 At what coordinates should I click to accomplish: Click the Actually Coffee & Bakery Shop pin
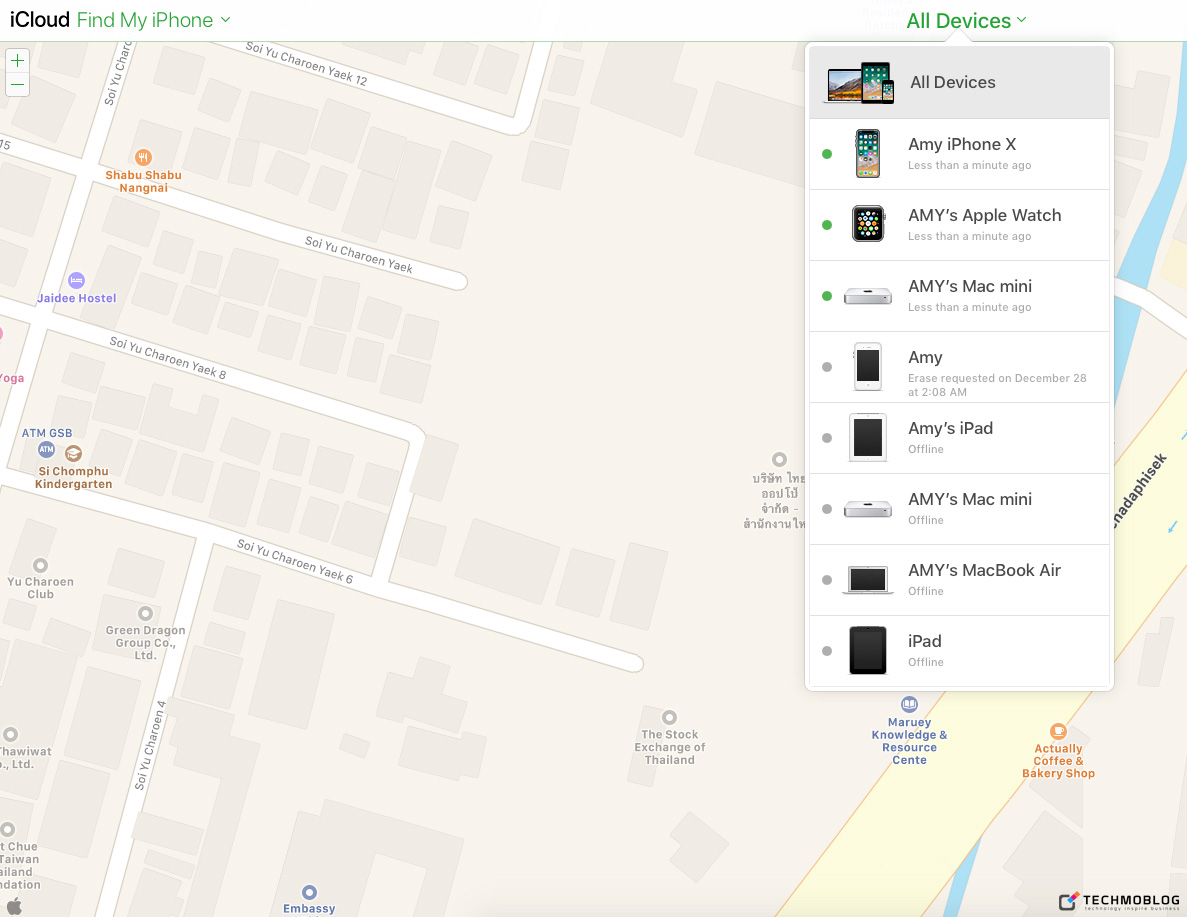click(x=1058, y=731)
